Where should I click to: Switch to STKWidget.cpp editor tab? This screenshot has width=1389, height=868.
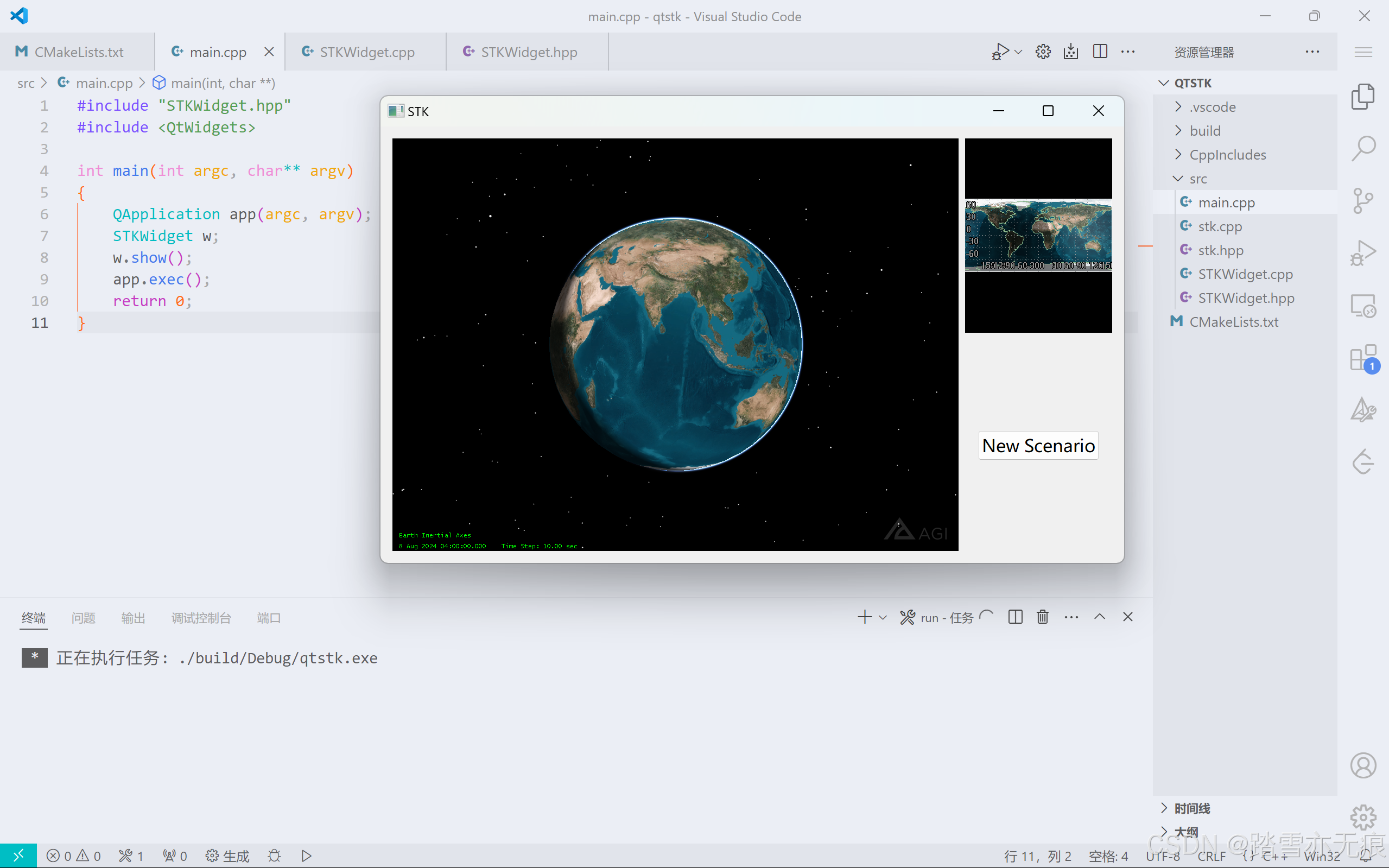pyautogui.click(x=366, y=52)
